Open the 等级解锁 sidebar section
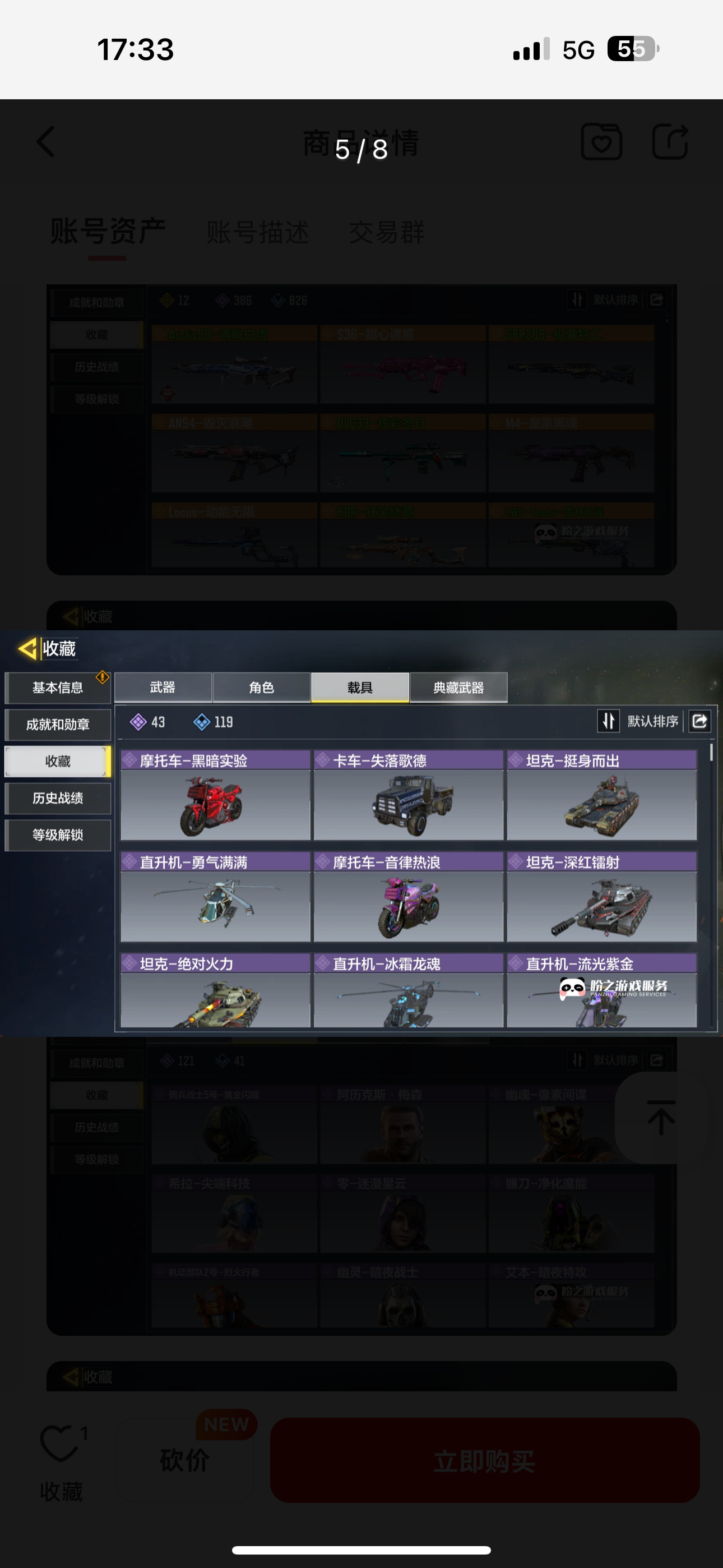Screen dimensions: 723x1568 click(x=58, y=835)
